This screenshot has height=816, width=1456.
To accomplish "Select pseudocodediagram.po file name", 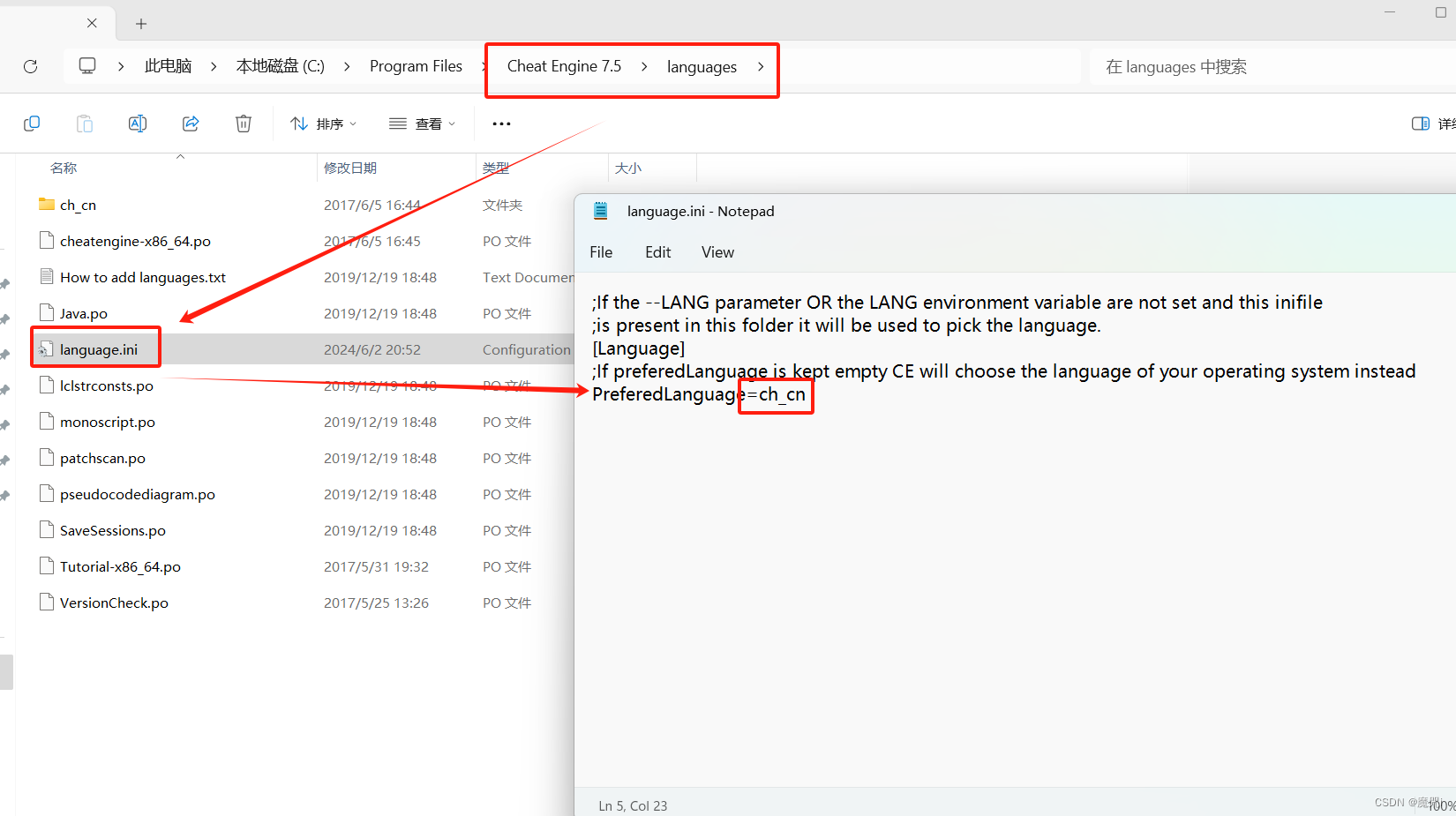I will coord(138,494).
